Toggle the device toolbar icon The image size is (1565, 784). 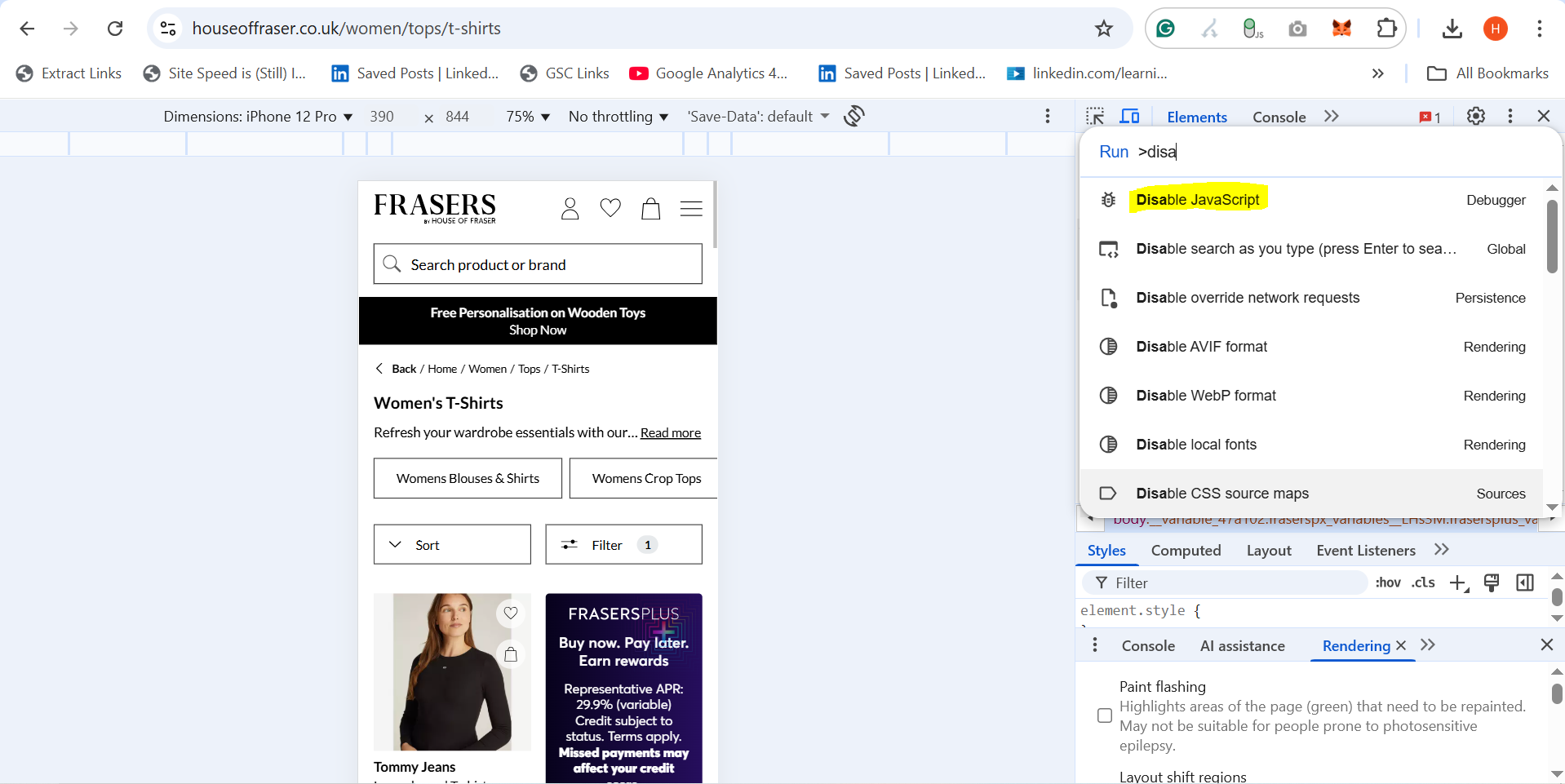[1129, 117]
